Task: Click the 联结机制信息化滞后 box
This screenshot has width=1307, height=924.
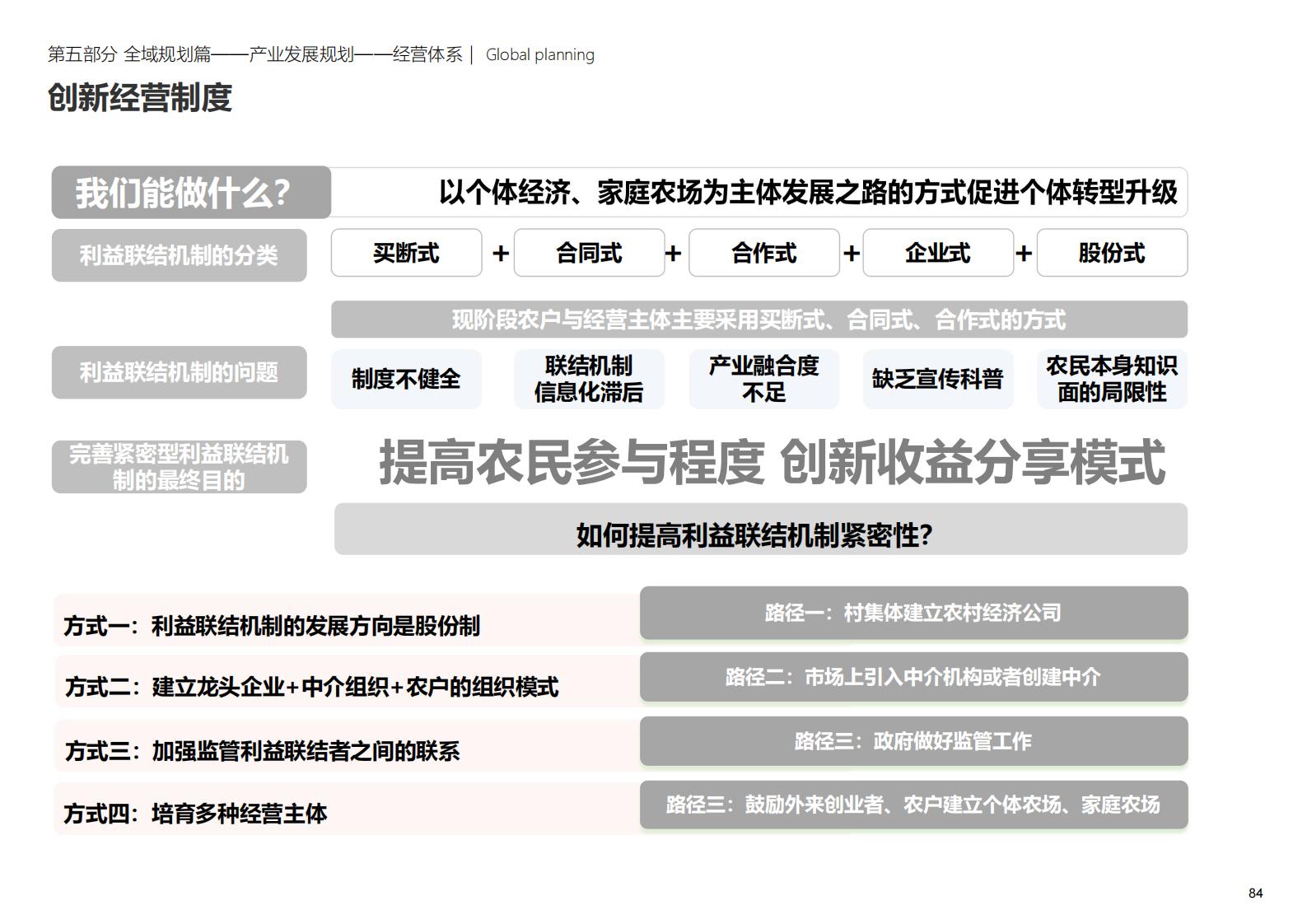Action: pos(589,379)
